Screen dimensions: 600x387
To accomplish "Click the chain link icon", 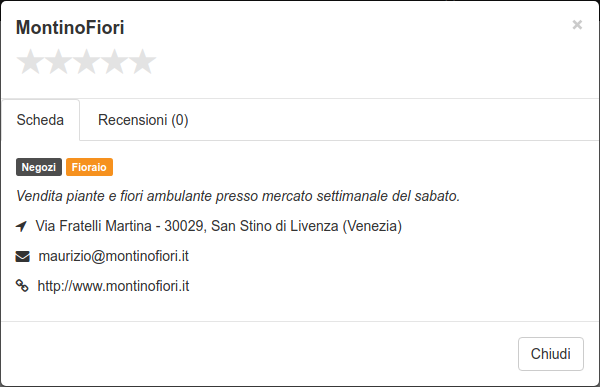I will pyautogui.click(x=22, y=286).
